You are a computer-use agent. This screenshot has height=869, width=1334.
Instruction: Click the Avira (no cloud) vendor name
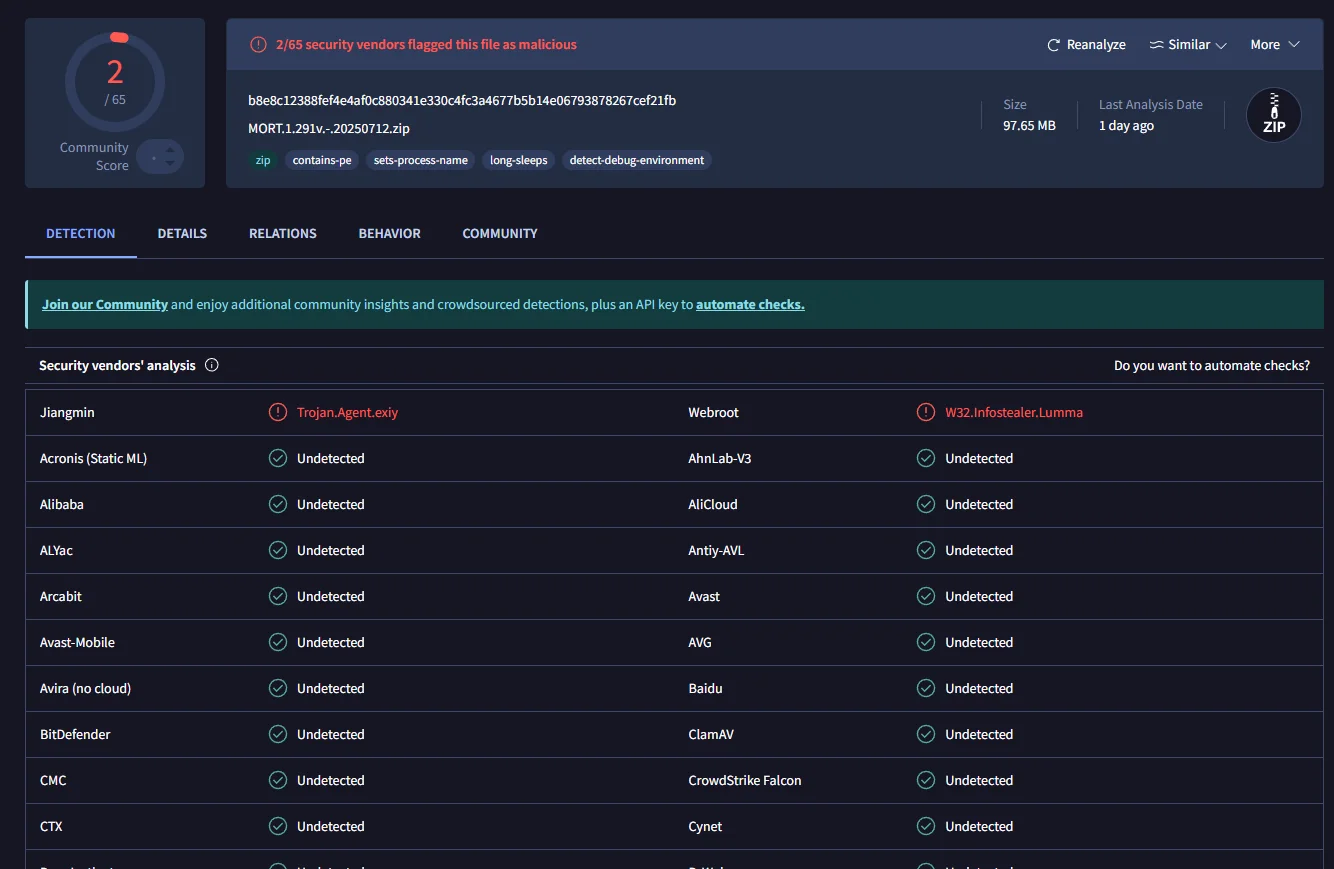[x=85, y=688]
